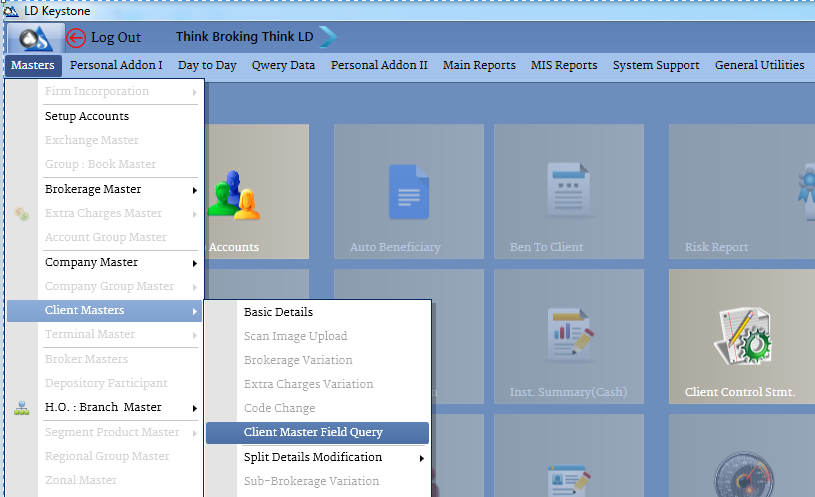Choose Basic Details from Client Masters
Viewport: 815px width, 497px height.
point(278,312)
